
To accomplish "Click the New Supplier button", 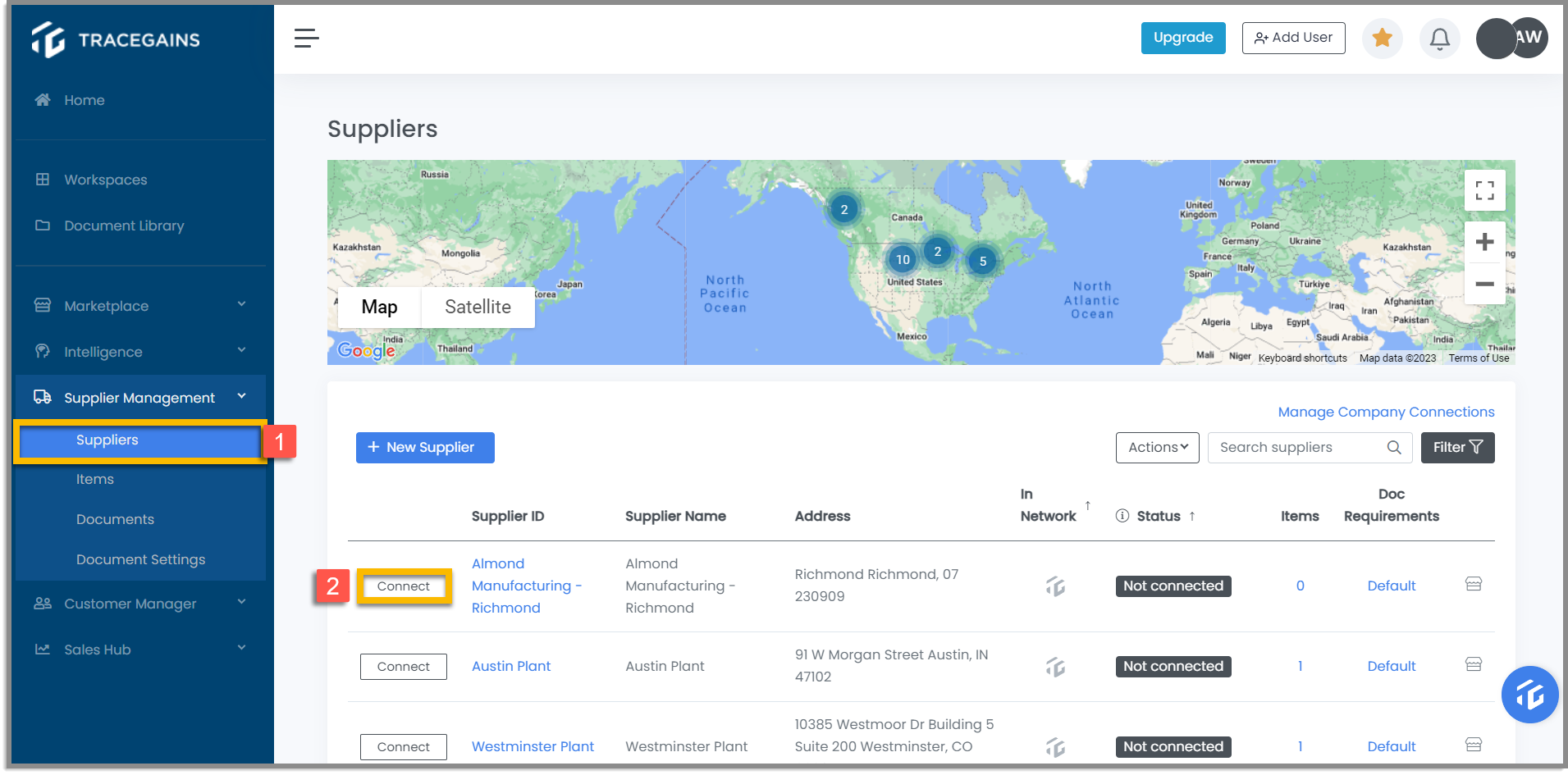I will click(424, 447).
